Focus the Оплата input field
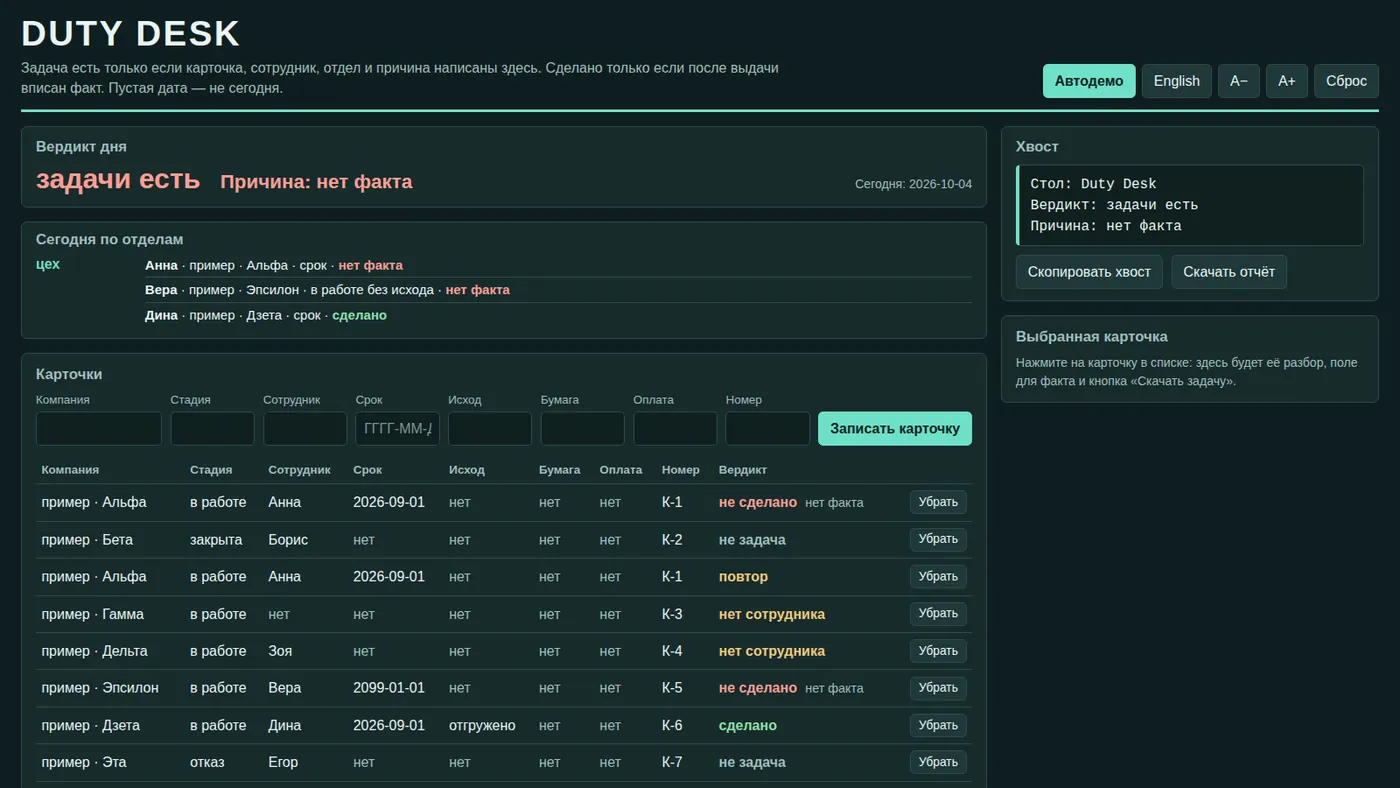This screenshot has height=788, width=1400. point(675,429)
